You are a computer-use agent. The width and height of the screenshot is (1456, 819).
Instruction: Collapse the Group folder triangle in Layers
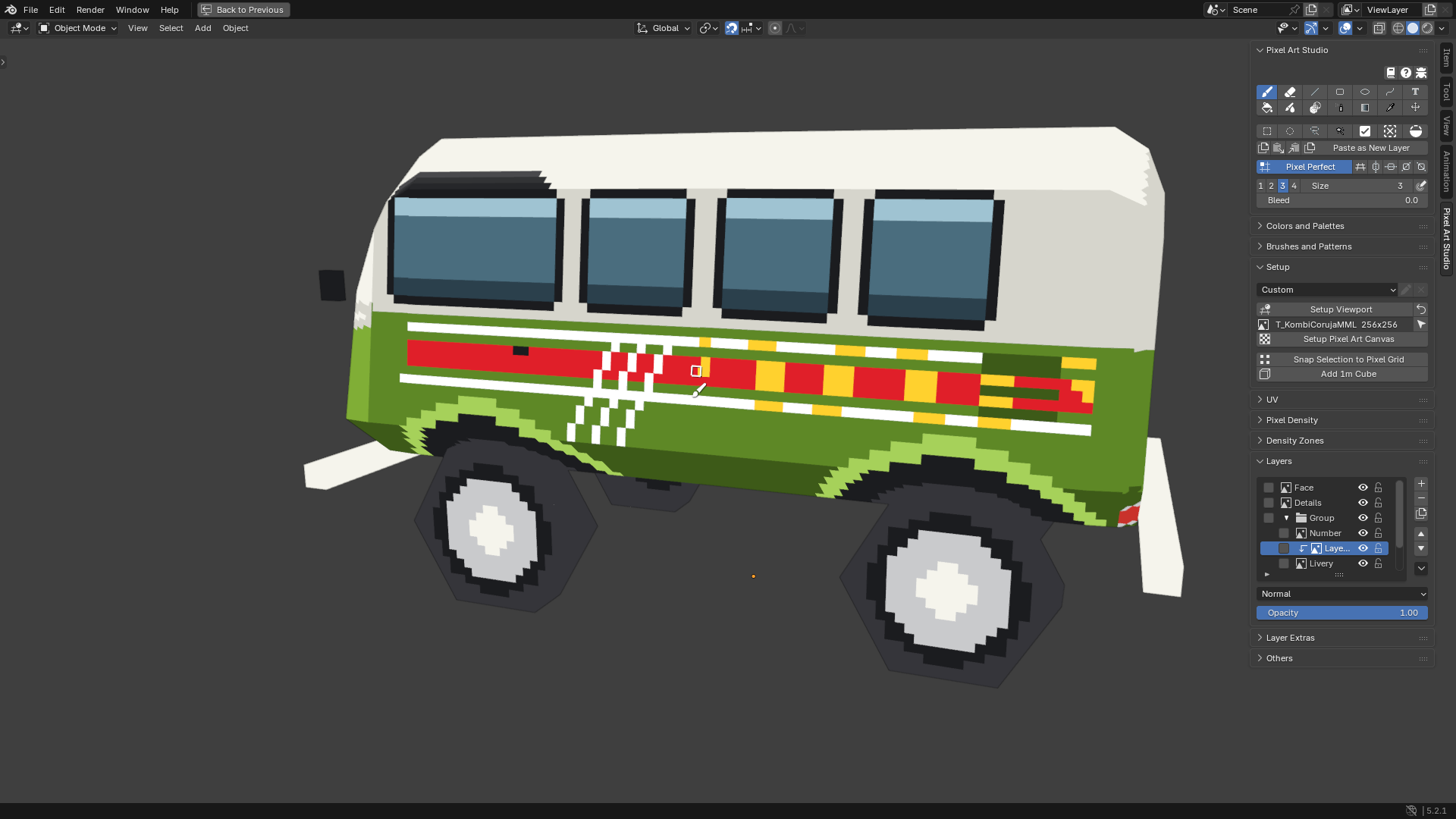click(1286, 518)
